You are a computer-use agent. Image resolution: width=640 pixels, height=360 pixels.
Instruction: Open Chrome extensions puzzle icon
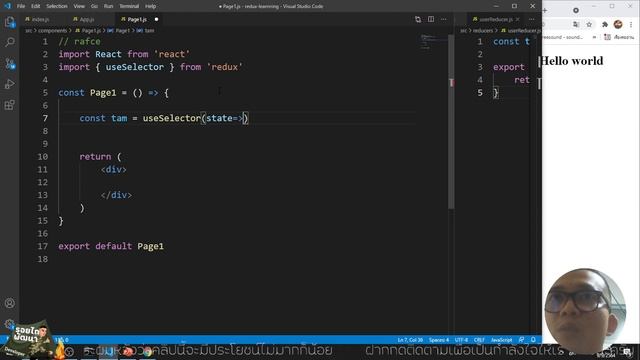[x=605, y=24]
